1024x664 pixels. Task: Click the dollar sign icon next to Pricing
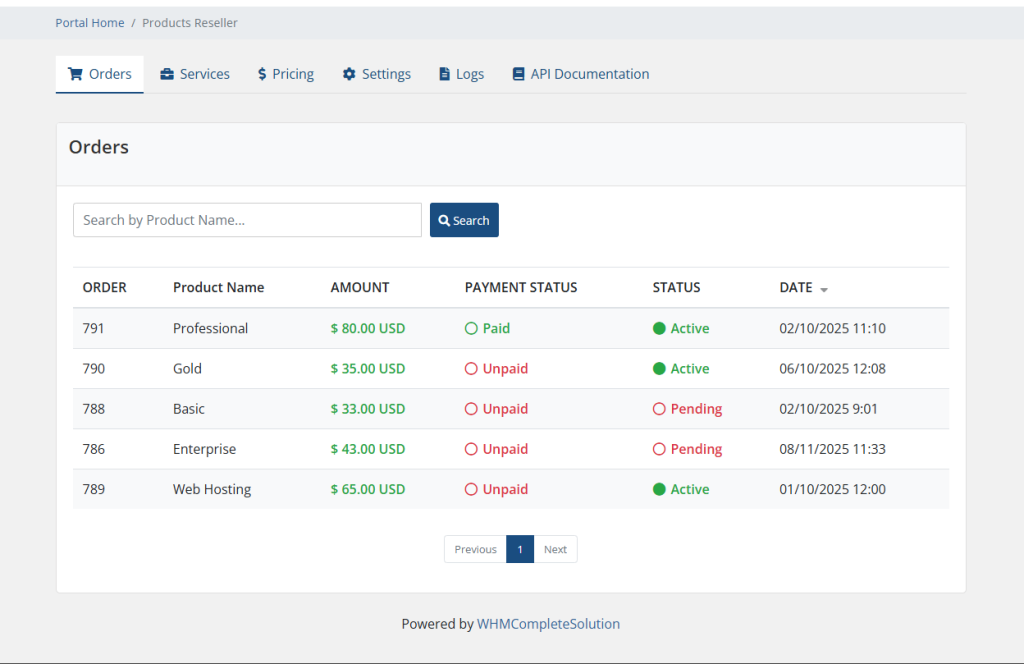coord(262,73)
